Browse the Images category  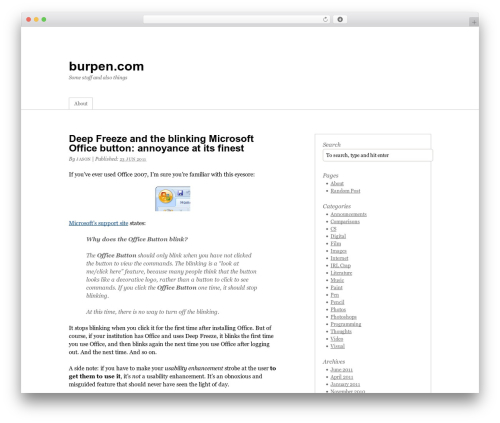point(338,251)
